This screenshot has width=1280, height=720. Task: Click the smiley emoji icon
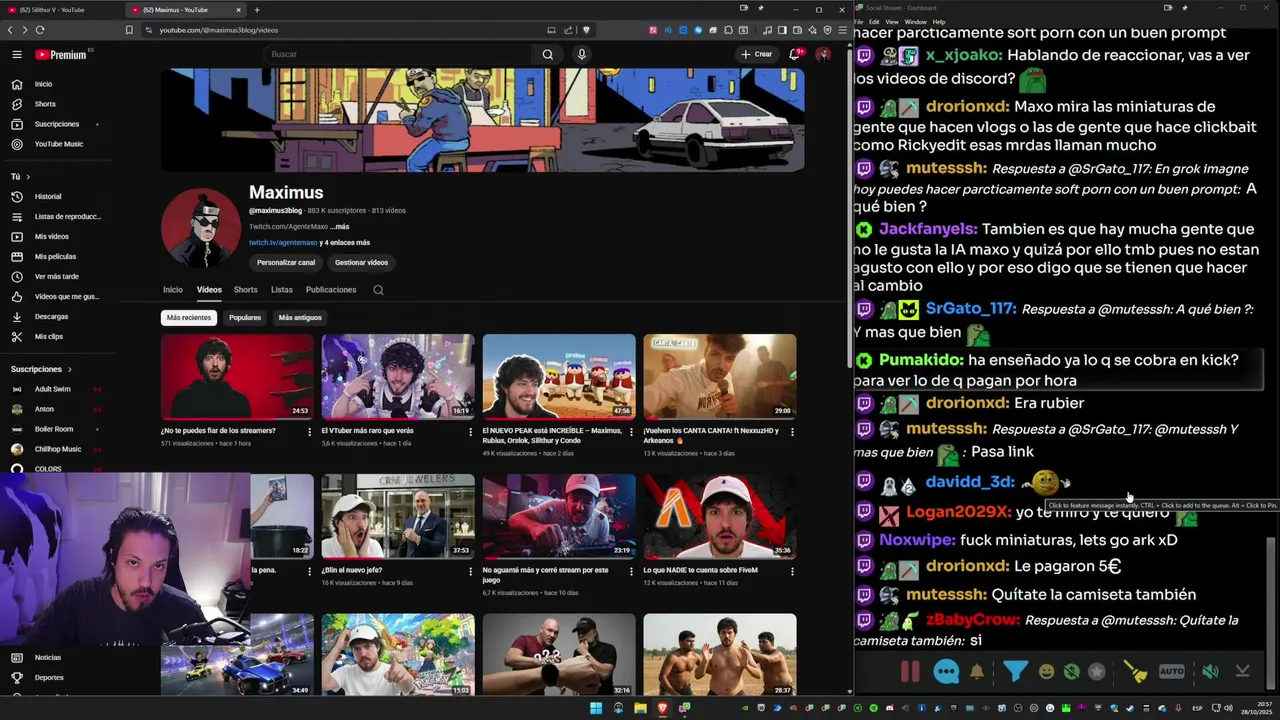tap(1046, 672)
